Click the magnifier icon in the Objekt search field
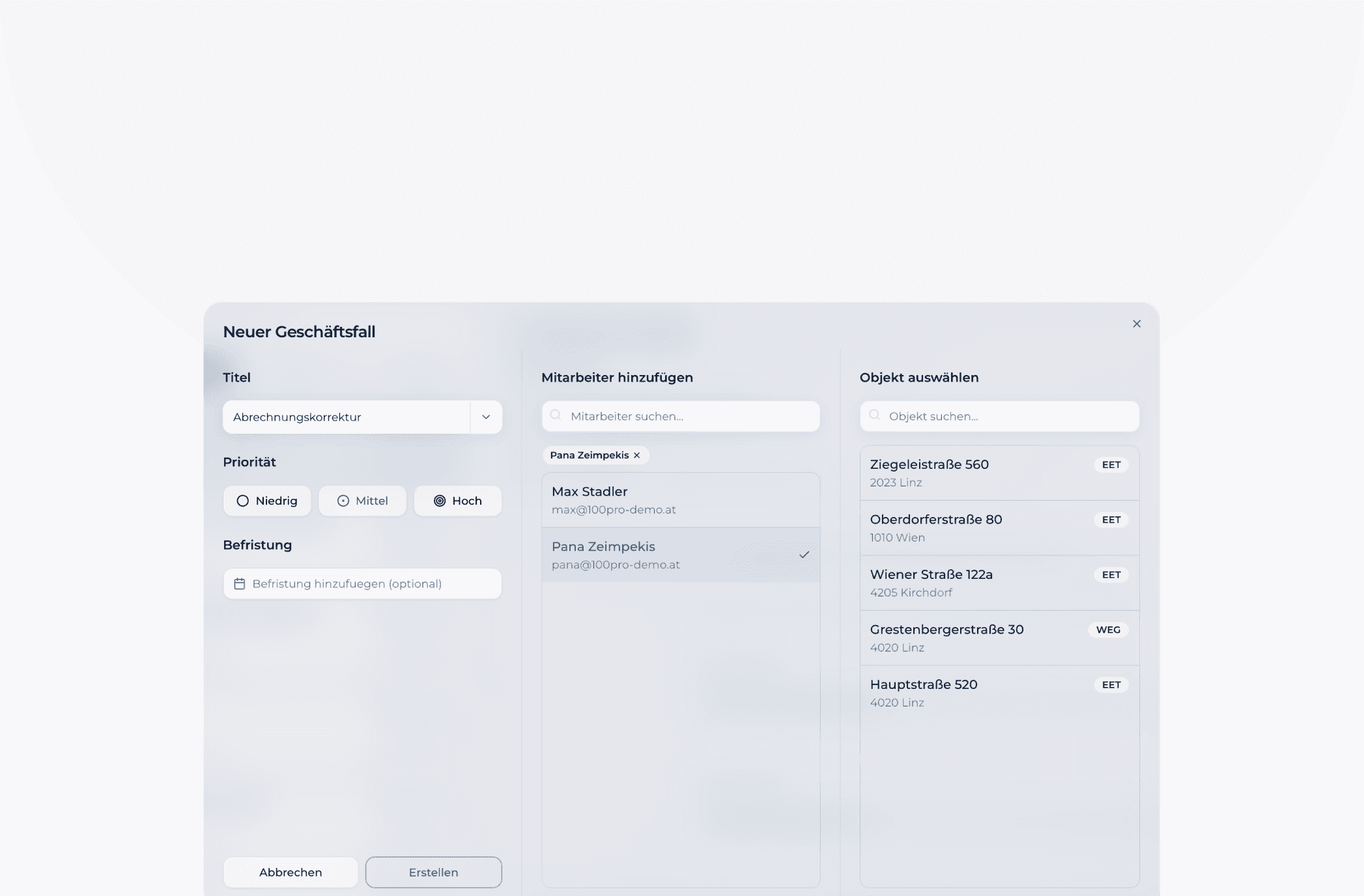This screenshot has width=1364, height=896. [874, 415]
